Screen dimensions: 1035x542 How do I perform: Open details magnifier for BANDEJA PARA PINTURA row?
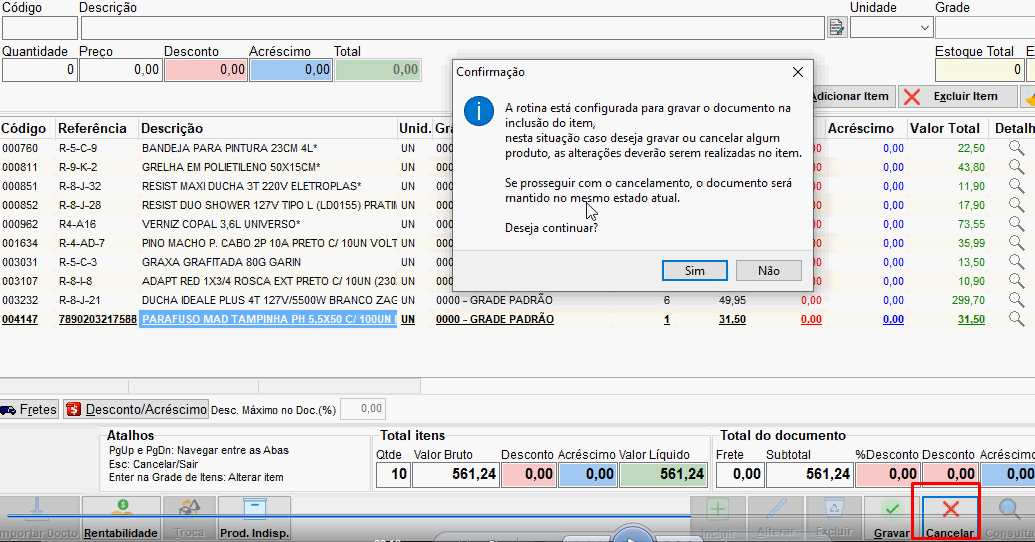(x=1016, y=148)
